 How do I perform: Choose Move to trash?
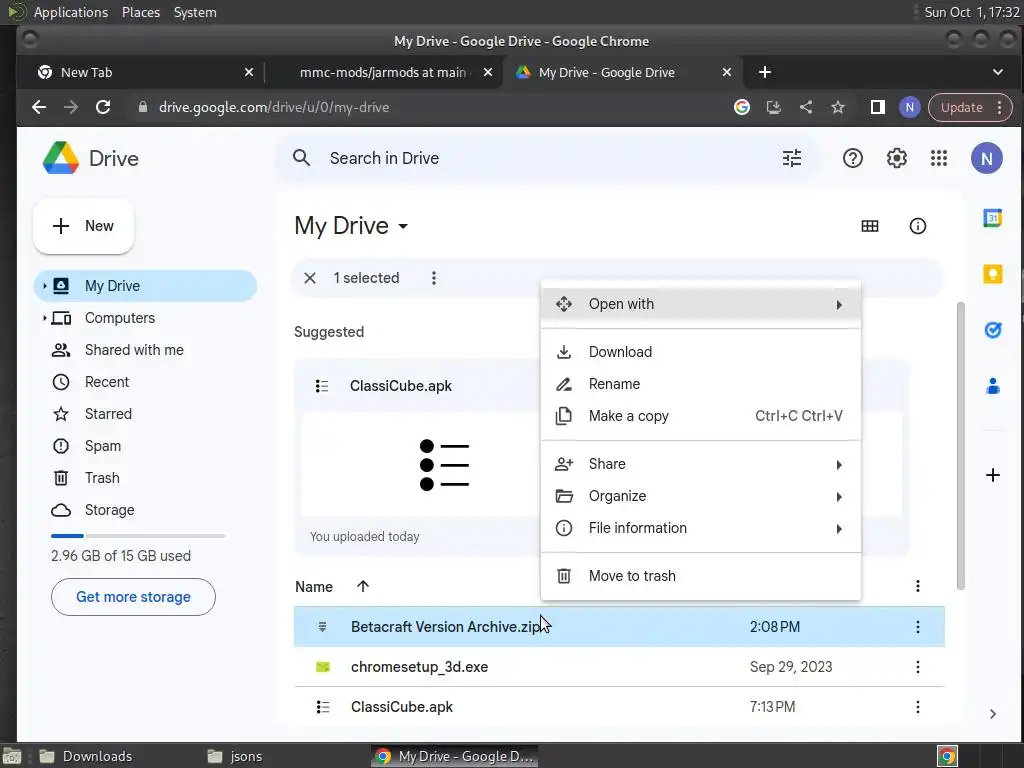701,576
